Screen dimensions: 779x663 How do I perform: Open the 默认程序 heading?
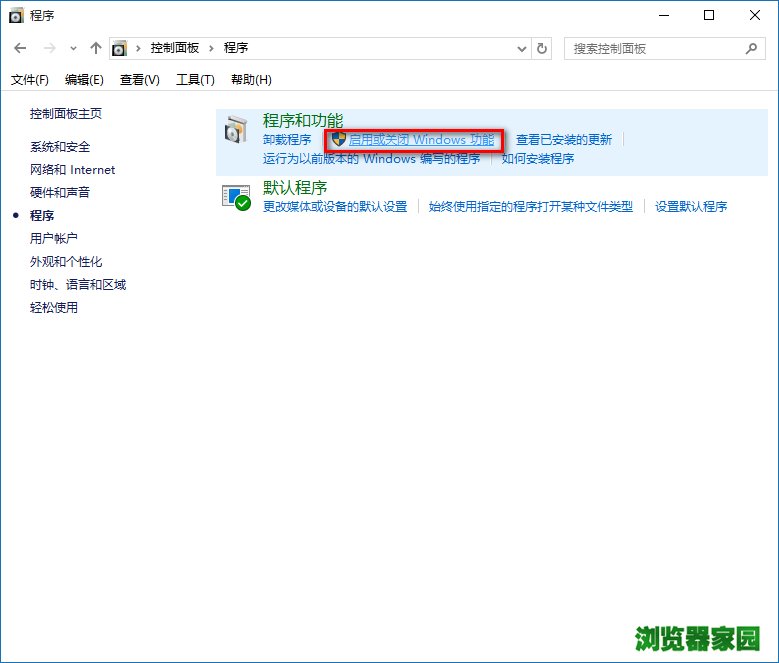click(295, 188)
